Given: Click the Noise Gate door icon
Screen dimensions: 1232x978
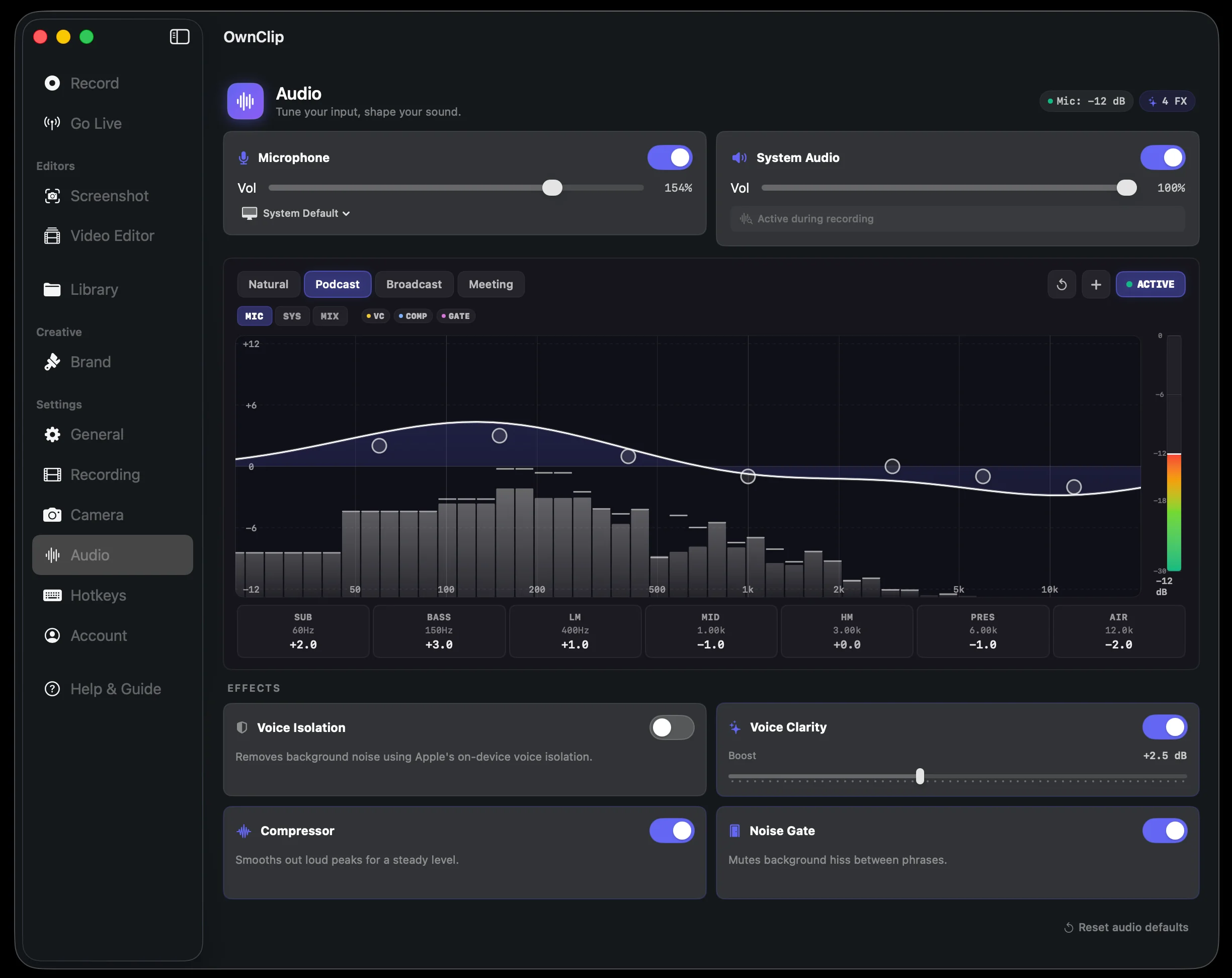Looking at the screenshot, I should (735, 831).
